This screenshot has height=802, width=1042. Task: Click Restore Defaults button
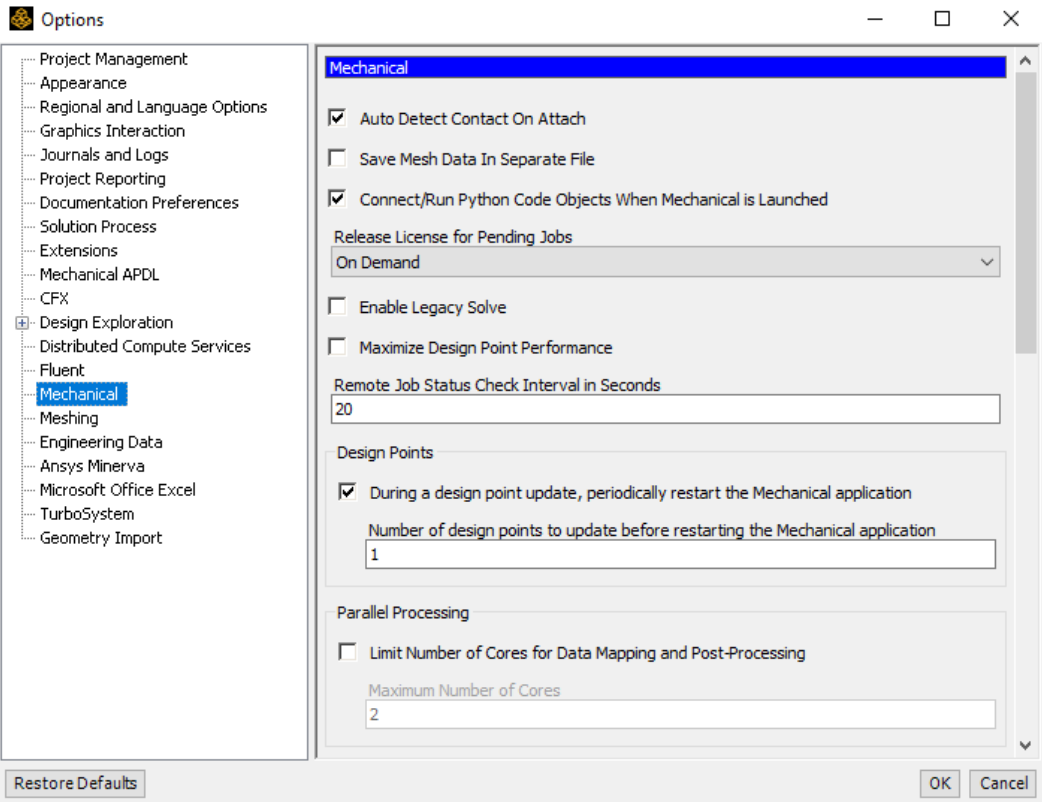[x=75, y=783]
